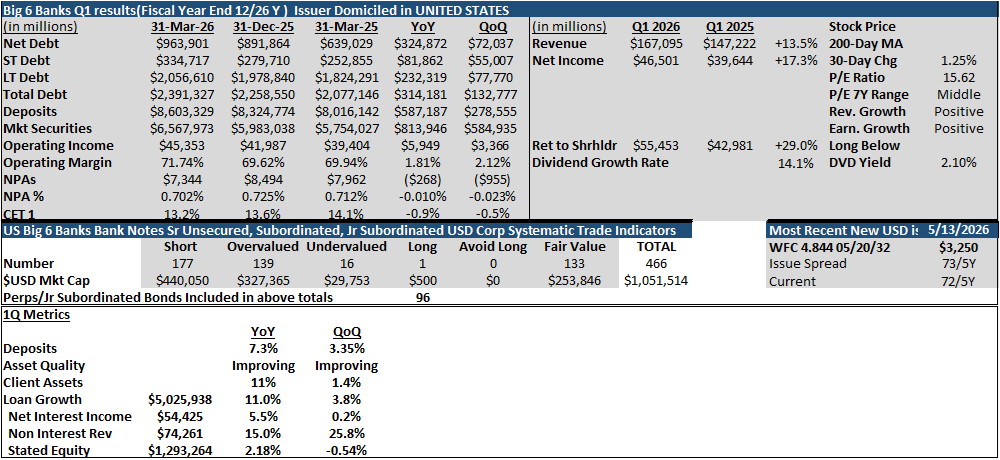Click the Non Interest Rev QoQ 25.8%

[x=346, y=434]
